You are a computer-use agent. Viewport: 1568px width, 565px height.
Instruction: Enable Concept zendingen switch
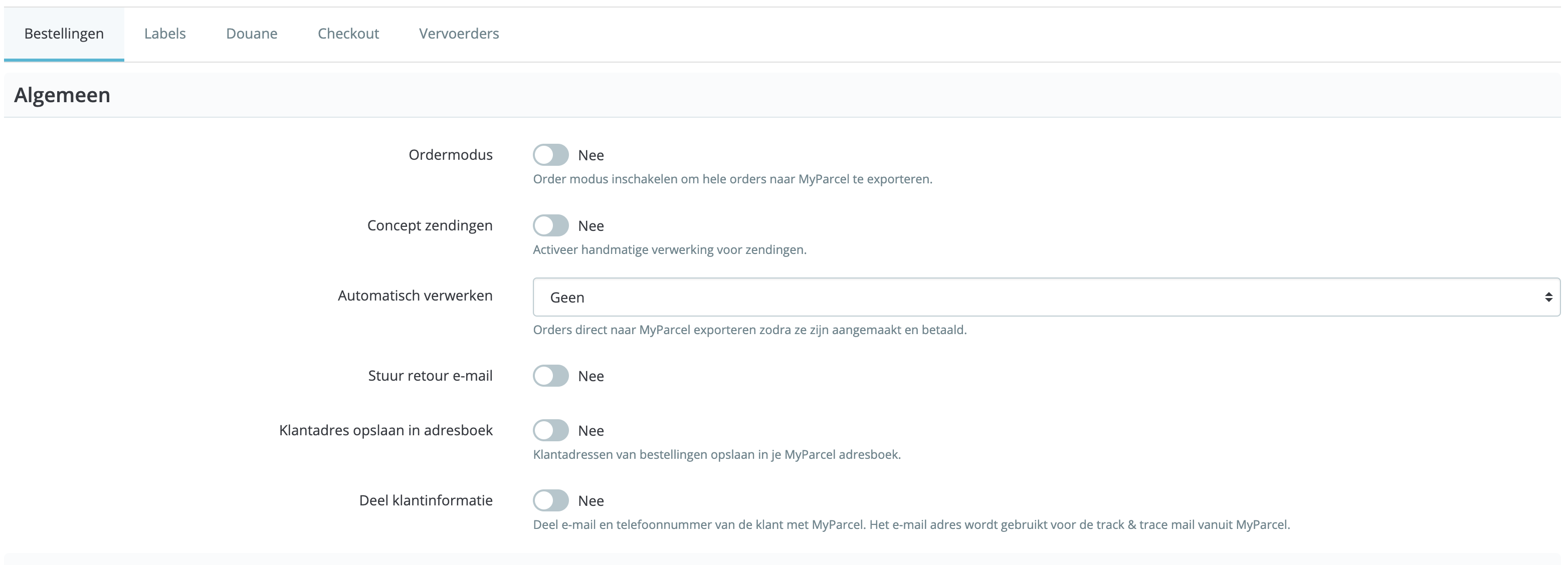(x=551, y=225)
